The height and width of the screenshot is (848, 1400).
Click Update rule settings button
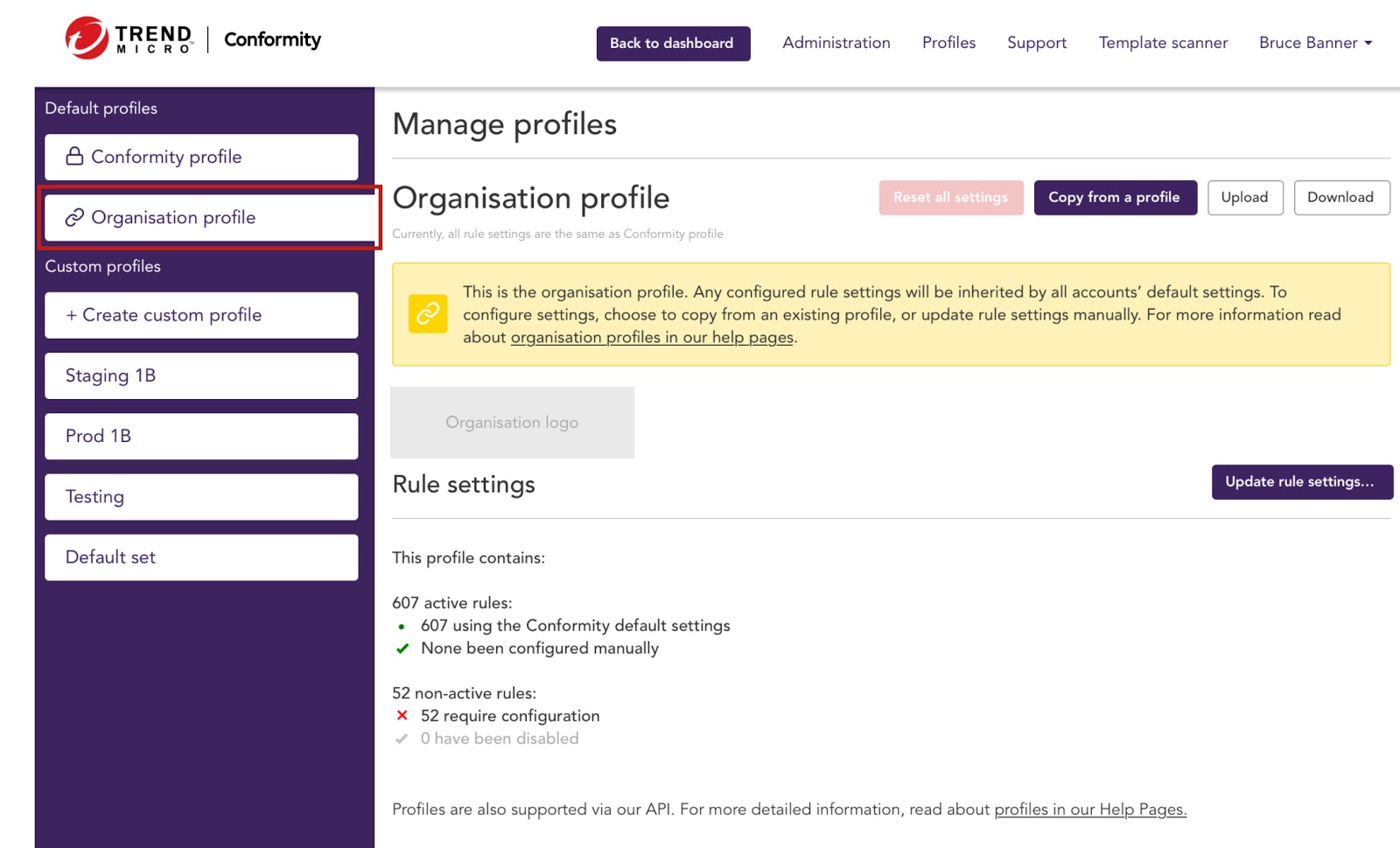click(1302, 482)
